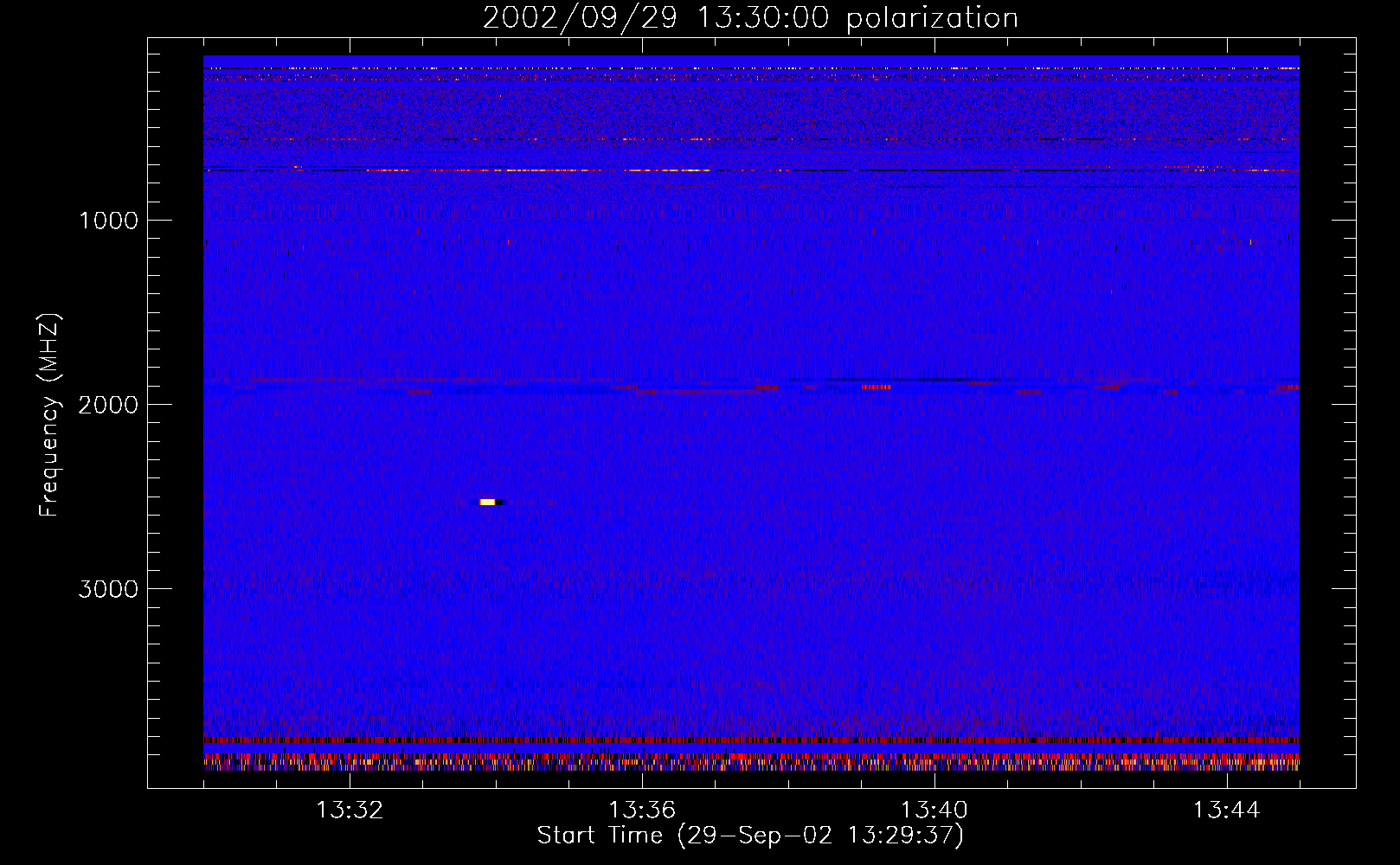Image resolution: width=1400 pixels, height=865 pixels.
Task: Click the plot title '2002/09/29 13:30:00 polarization'
Action: tap(750, 17)
